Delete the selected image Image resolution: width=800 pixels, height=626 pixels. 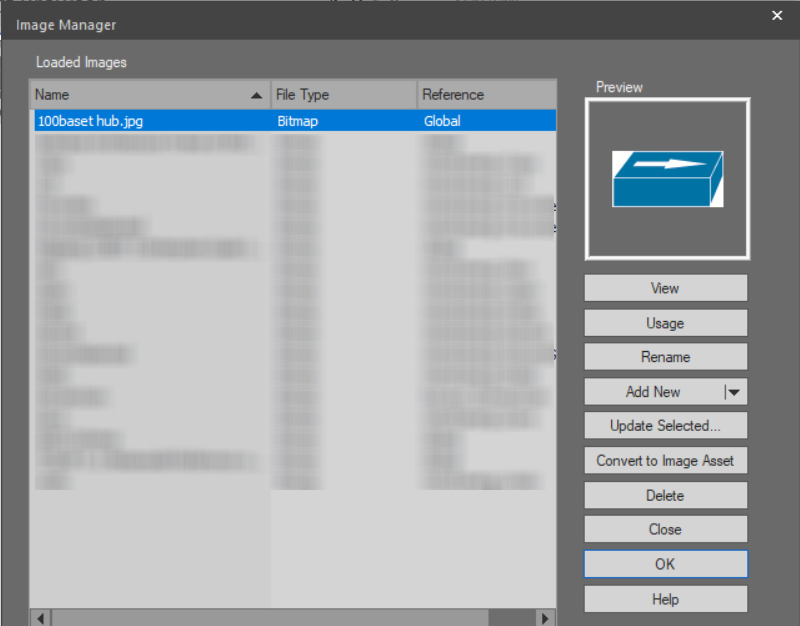coord(665,495)
